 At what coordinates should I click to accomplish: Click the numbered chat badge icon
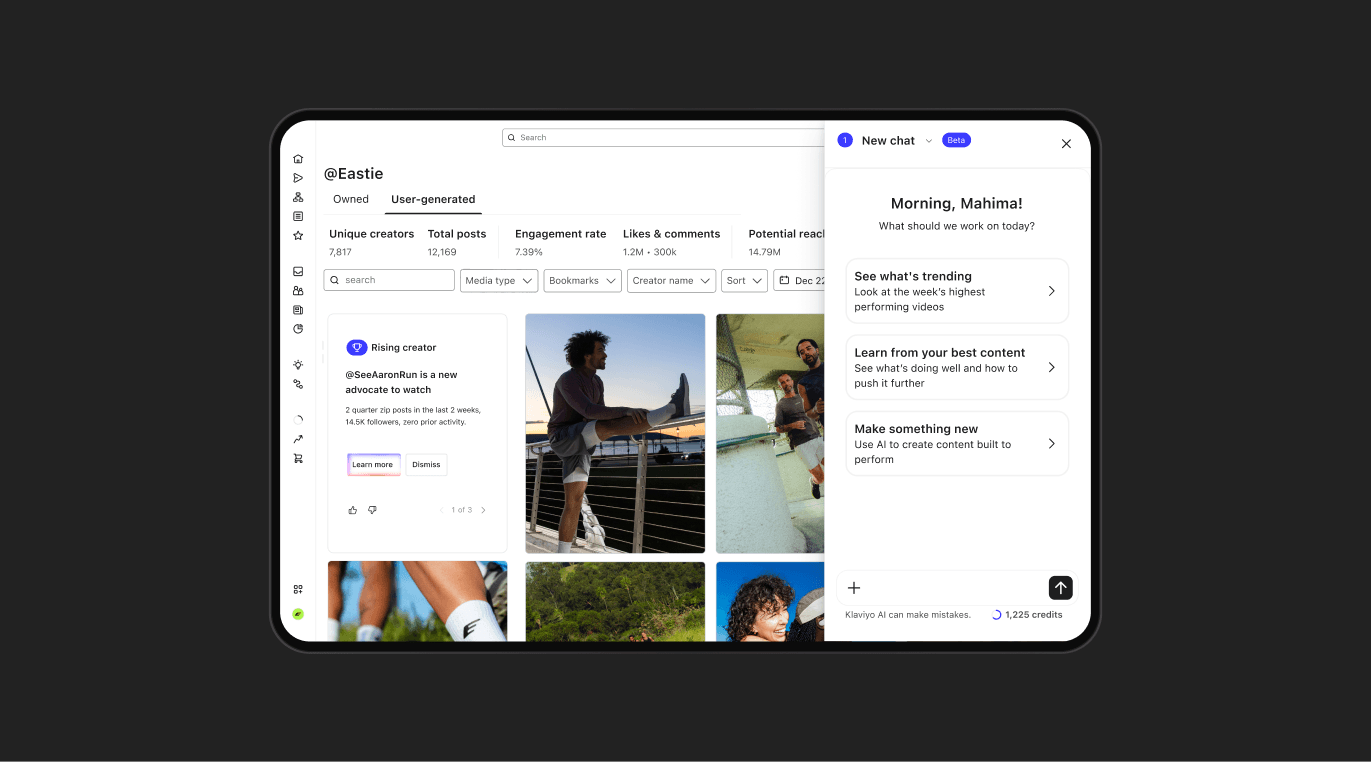coord(845,141)
